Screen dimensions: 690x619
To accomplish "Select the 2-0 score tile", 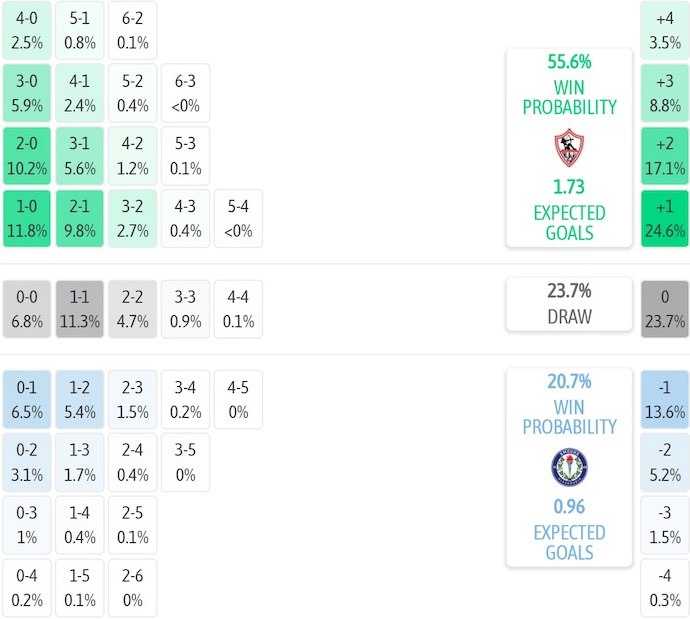I will click(27, 155).
